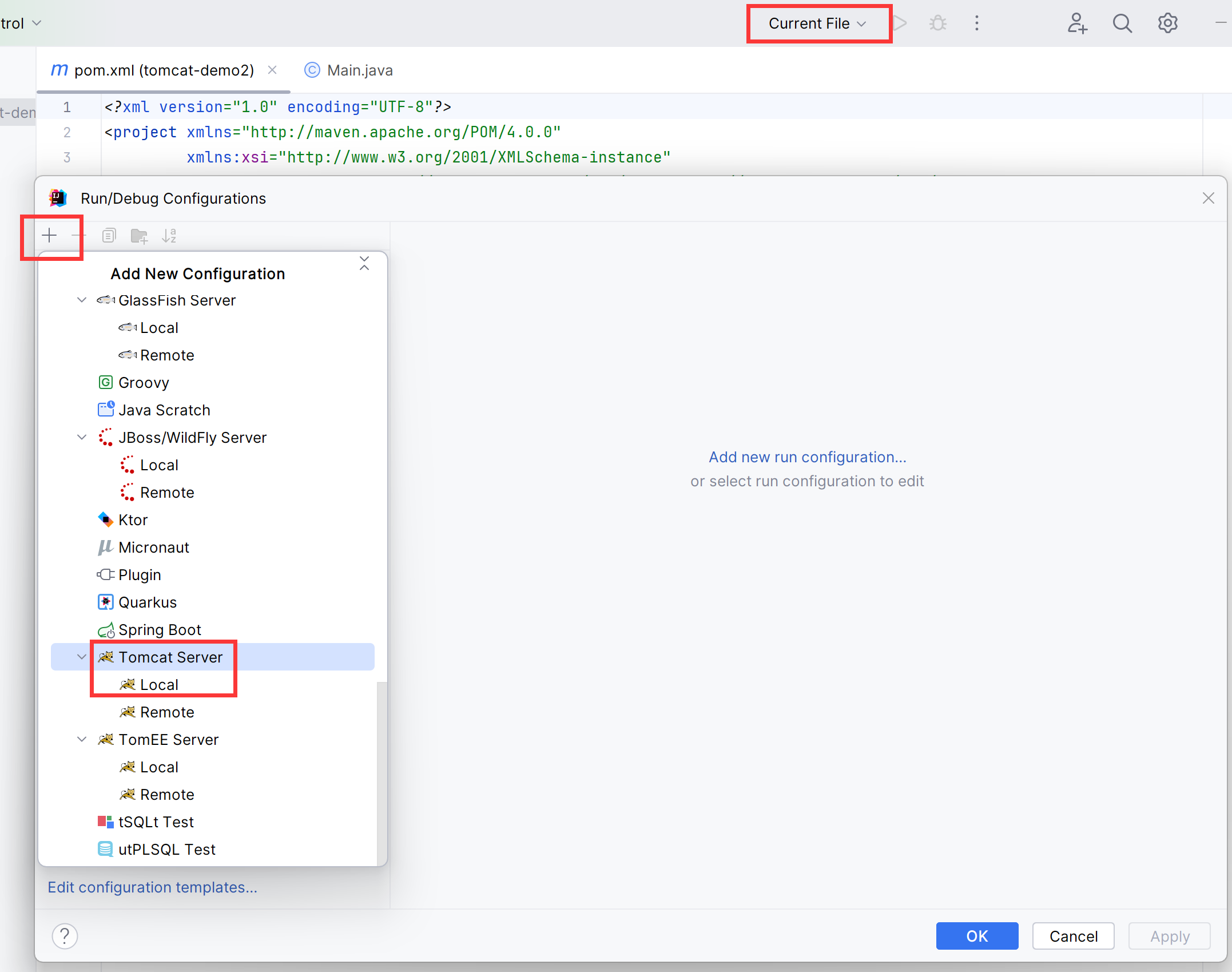Choose Spring Boot configuration type
This screenshot has width=1232, height=972.
coord(160,630)
